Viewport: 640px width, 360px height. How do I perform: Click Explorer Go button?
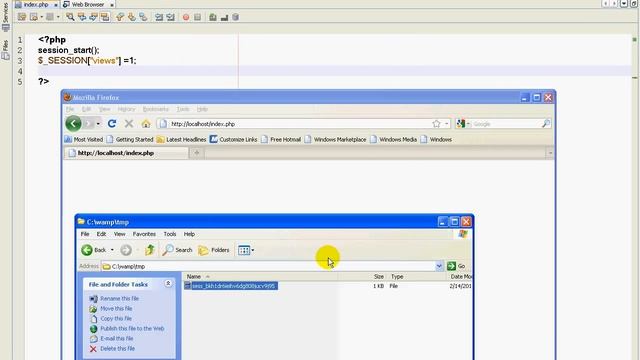[456, 266]
